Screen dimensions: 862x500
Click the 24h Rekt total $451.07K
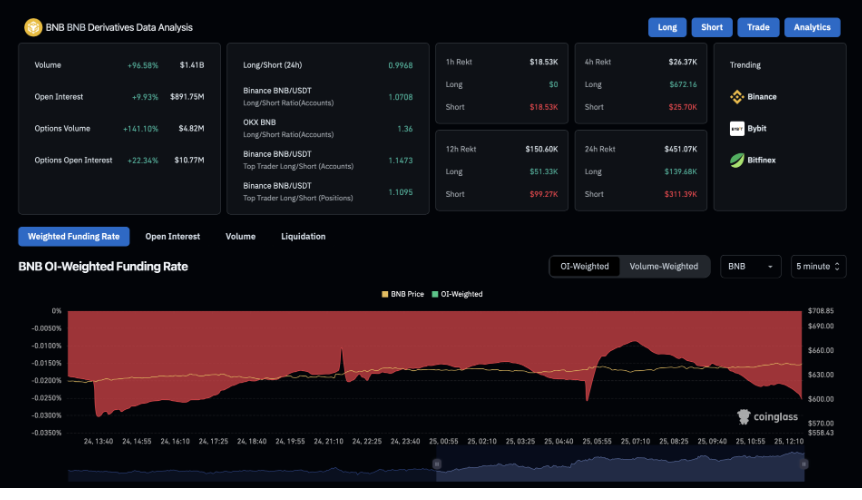[681, 149]
